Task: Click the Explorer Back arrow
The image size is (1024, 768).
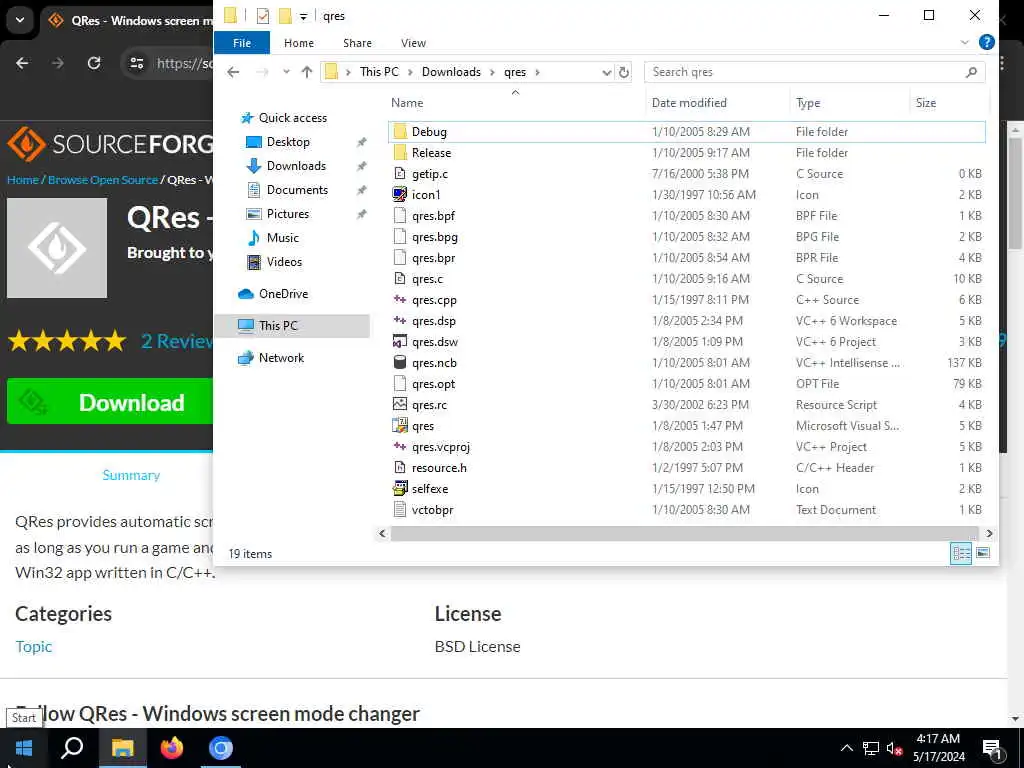Action: coord(233,72)
